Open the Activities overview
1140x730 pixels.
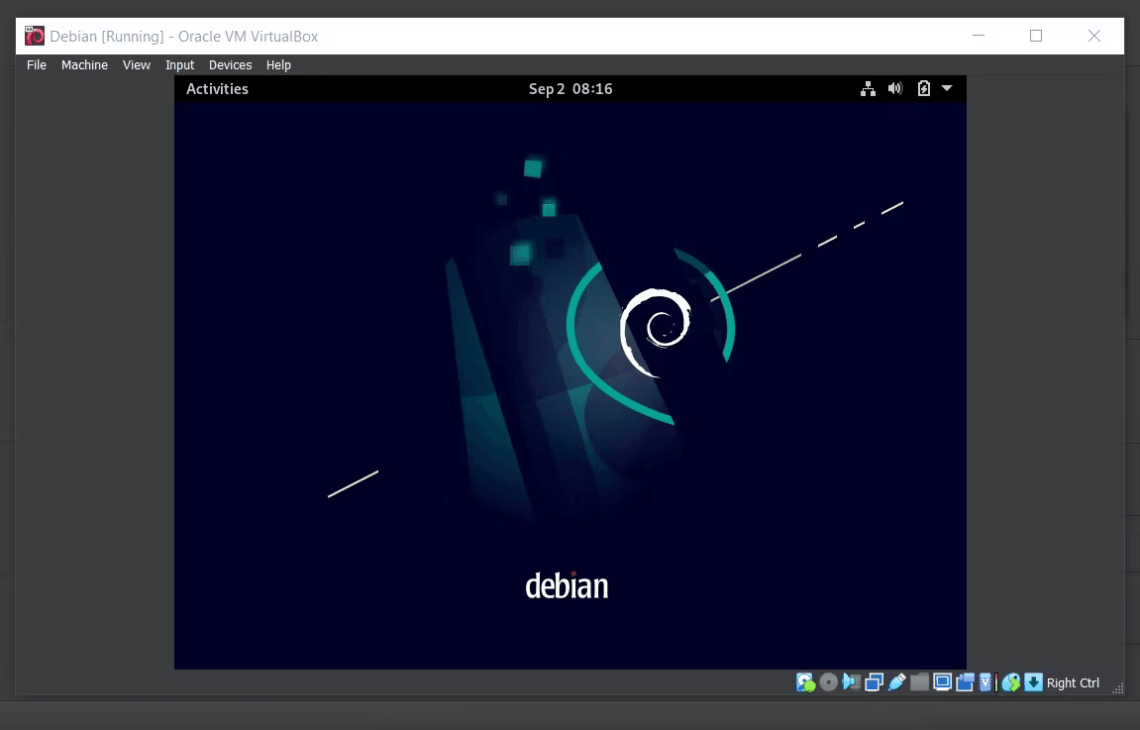tap(217, 88)
